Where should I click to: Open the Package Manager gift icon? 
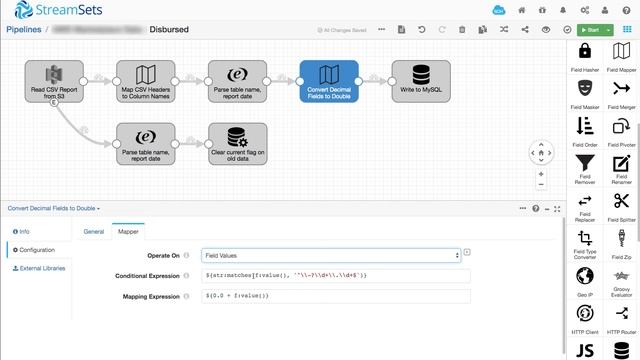tap(542, 10)
